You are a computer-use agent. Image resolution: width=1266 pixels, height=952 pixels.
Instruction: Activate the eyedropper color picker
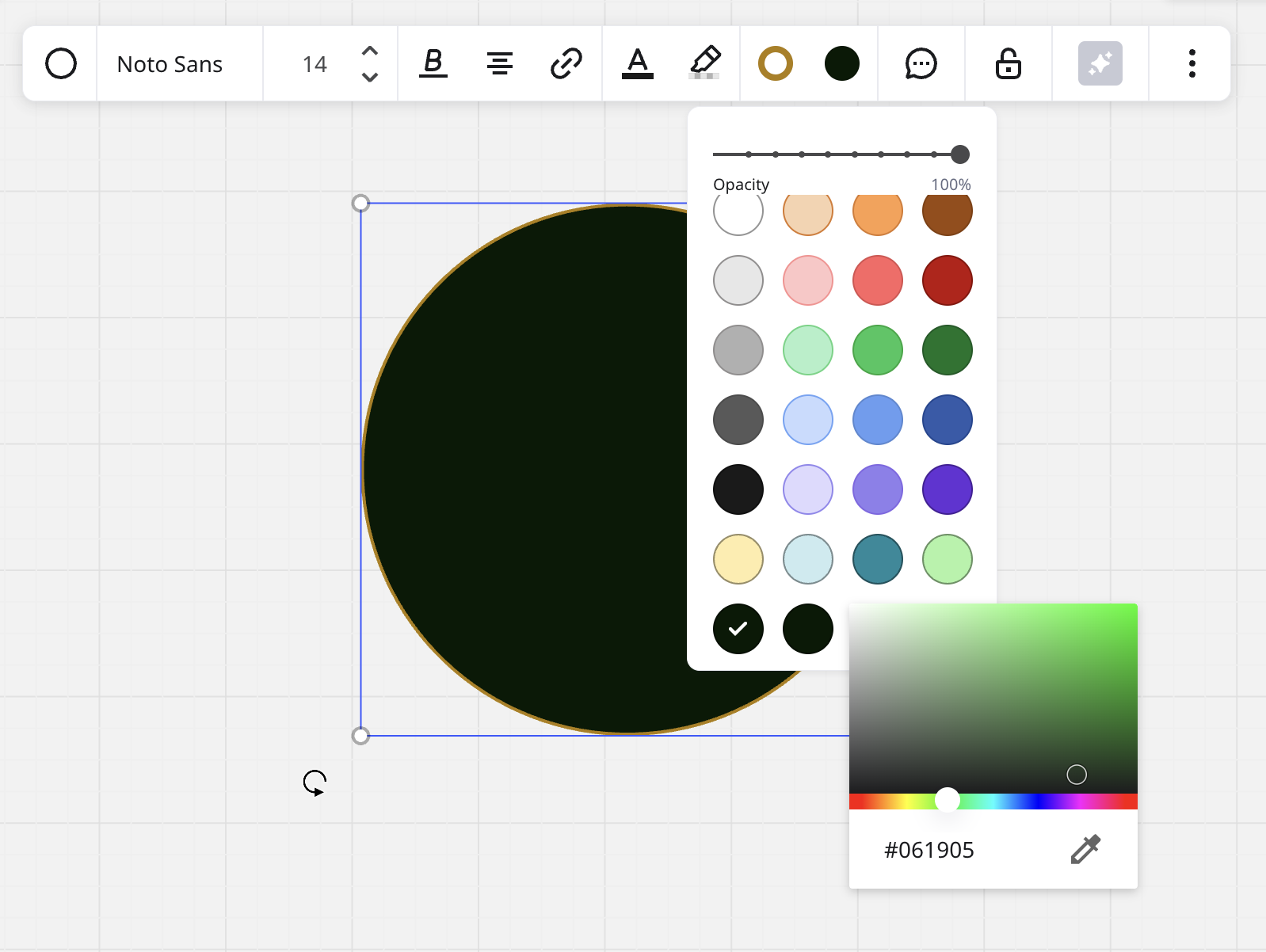pos(1085,849)
